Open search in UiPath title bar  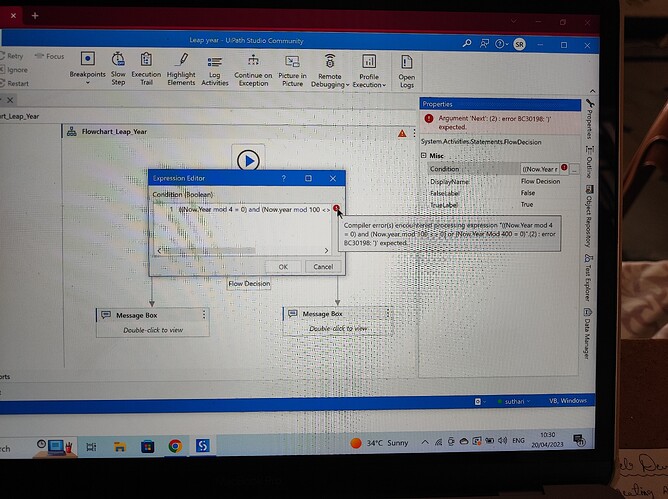pos(467,43)
